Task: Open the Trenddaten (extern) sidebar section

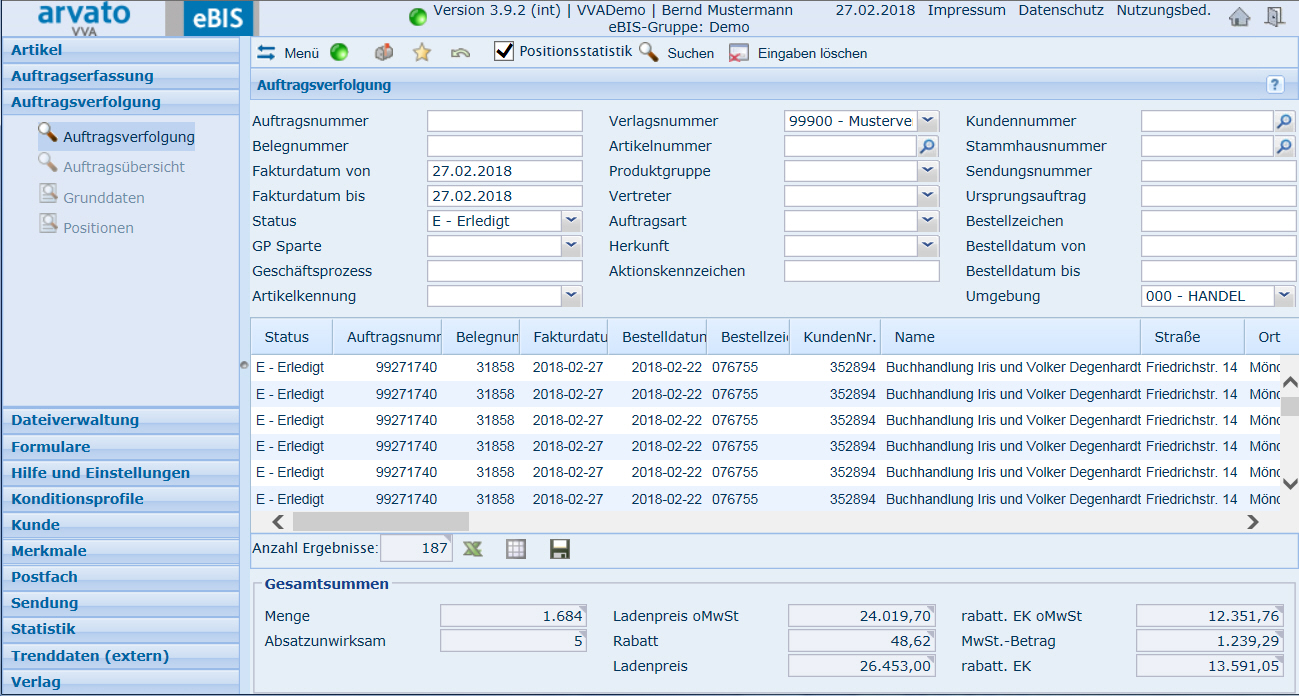Action: 120,656
